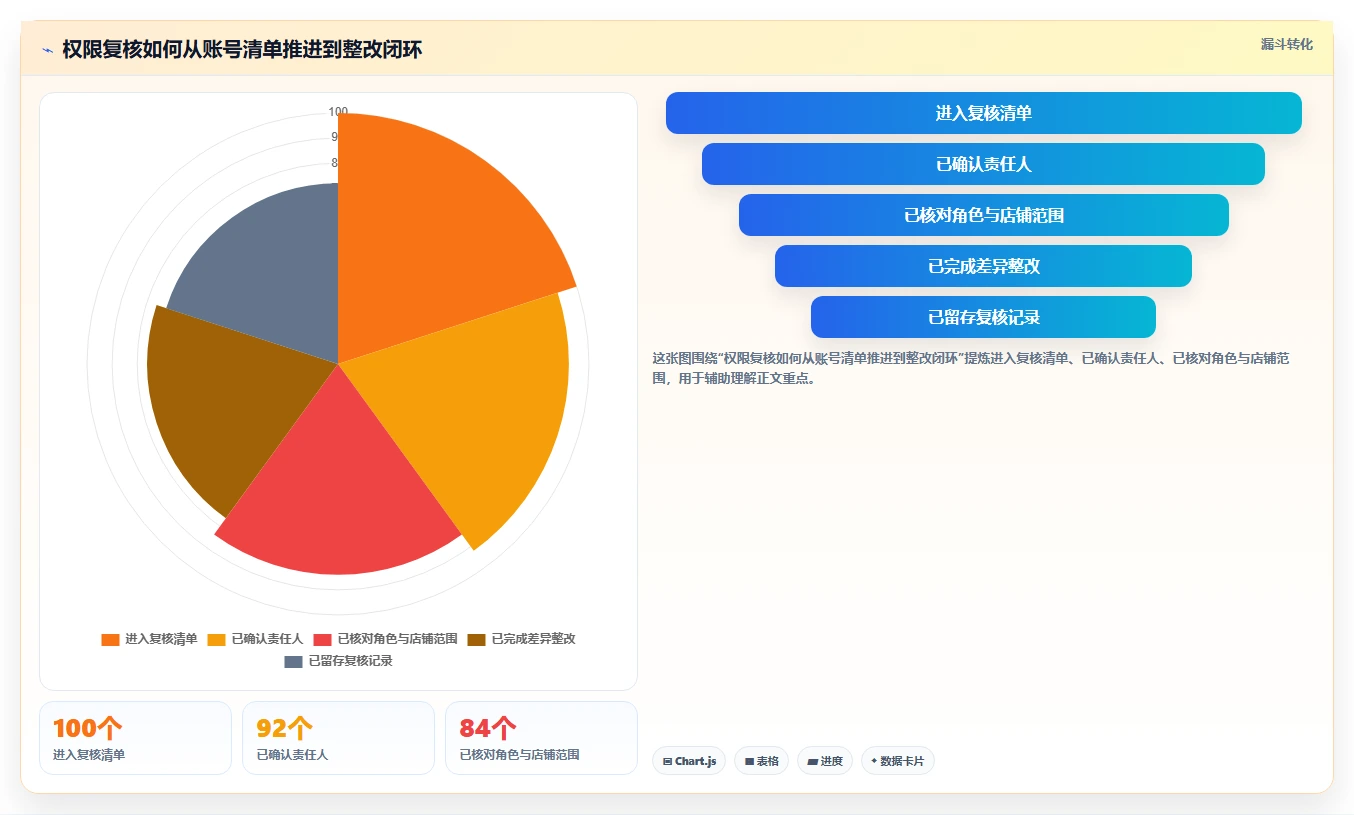Select the 已留存复核记录 funnel bar
This screenshot has height=815, width=1354.
[984, 317]
